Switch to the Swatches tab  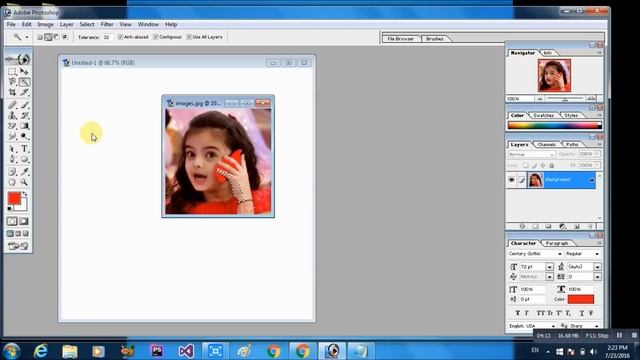click(x=543, y=116)
